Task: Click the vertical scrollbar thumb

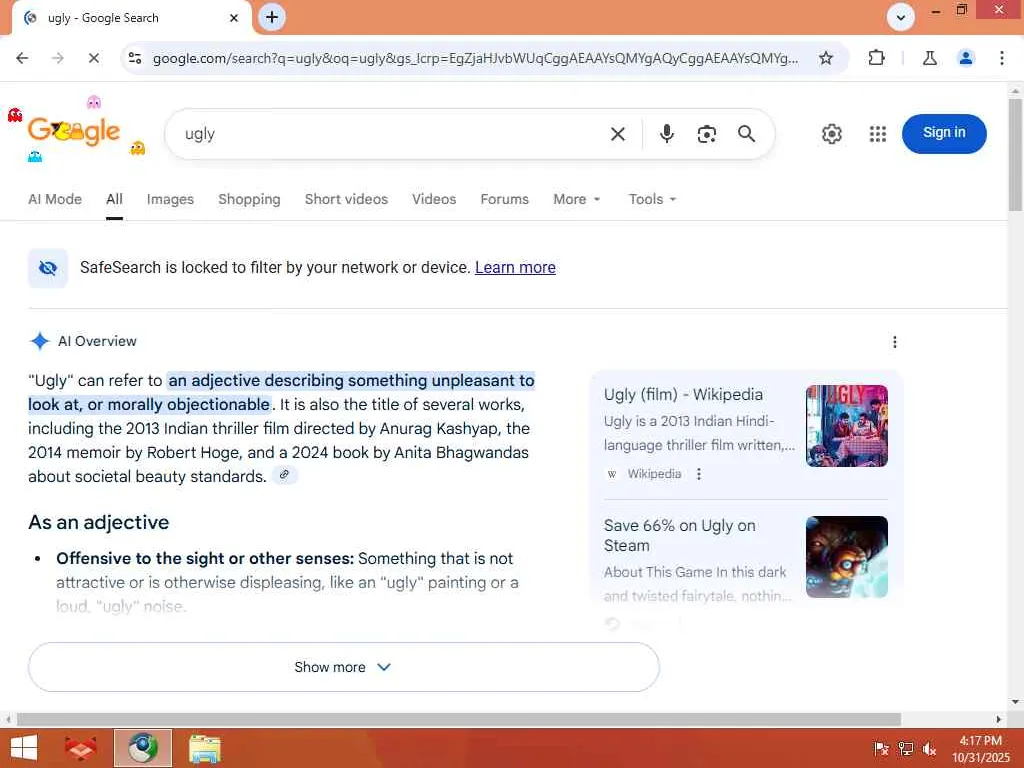Action: pyautogui.click(x=1015, y=154)
